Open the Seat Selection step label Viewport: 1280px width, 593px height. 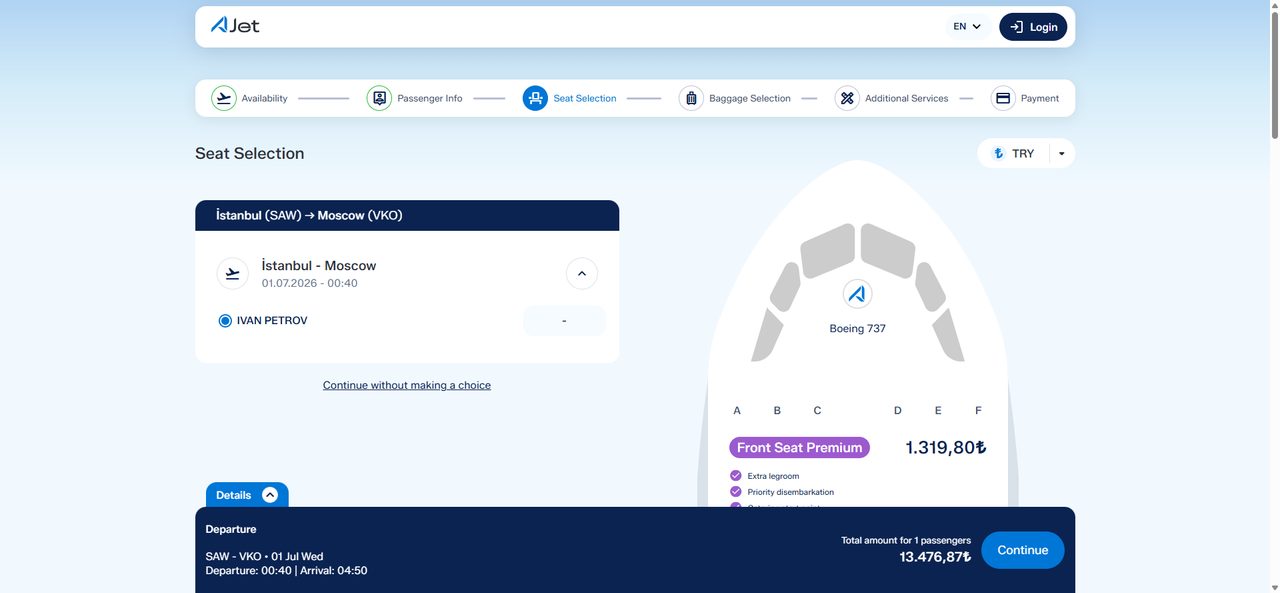[585, 98]
